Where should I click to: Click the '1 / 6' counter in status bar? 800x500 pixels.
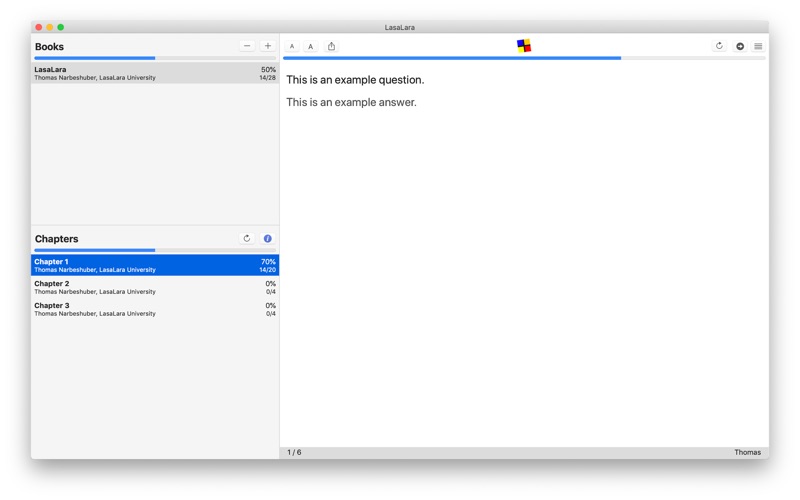click(x=294, y=452)
